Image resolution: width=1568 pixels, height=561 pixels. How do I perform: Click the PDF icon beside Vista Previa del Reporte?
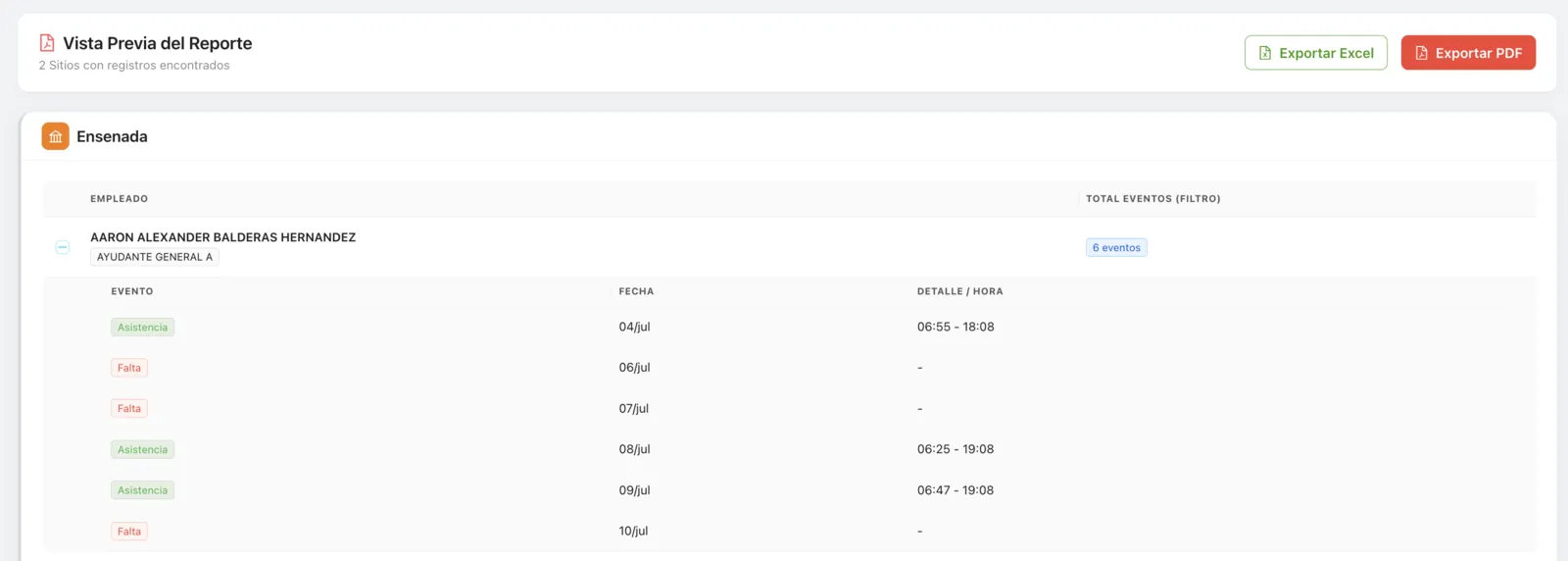click(47, 43)
